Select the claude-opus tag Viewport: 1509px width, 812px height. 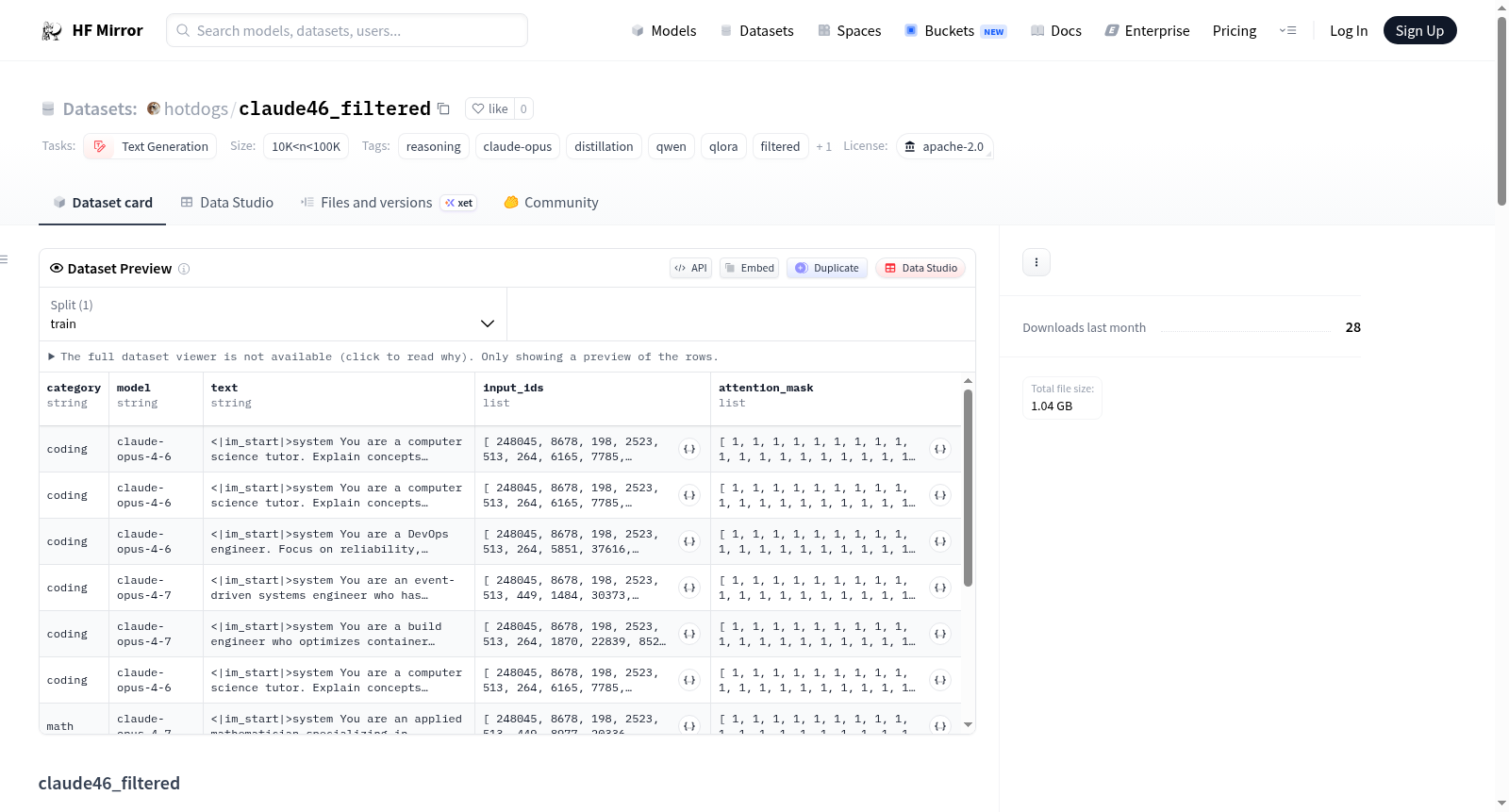518,146
